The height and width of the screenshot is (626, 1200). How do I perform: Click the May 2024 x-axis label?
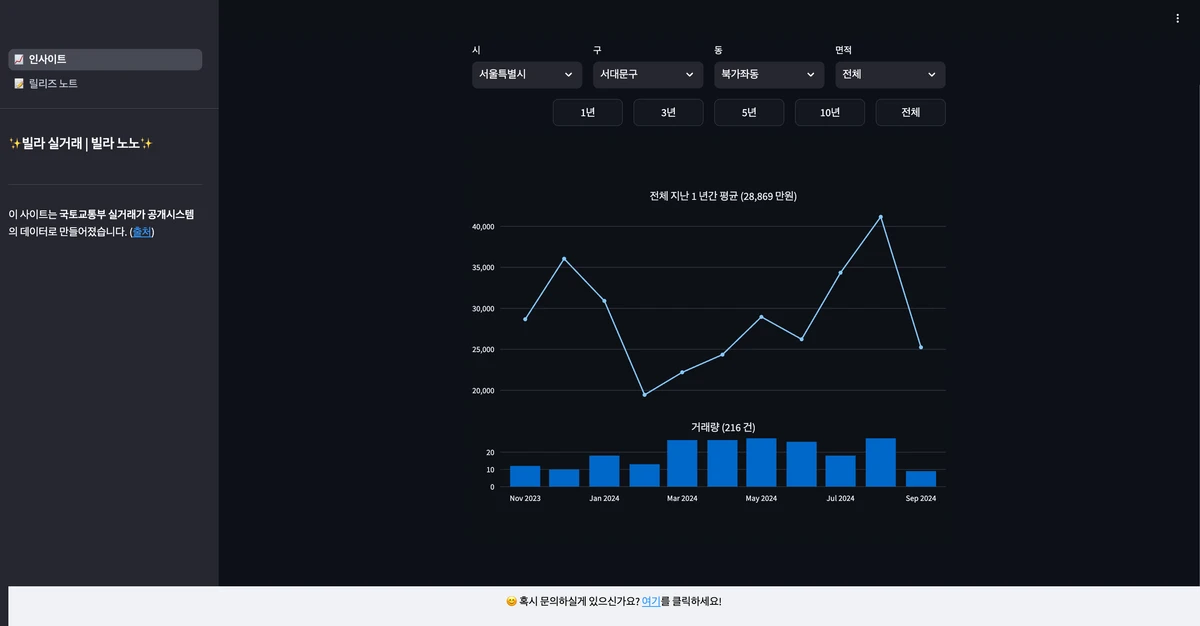coord(761,498)
